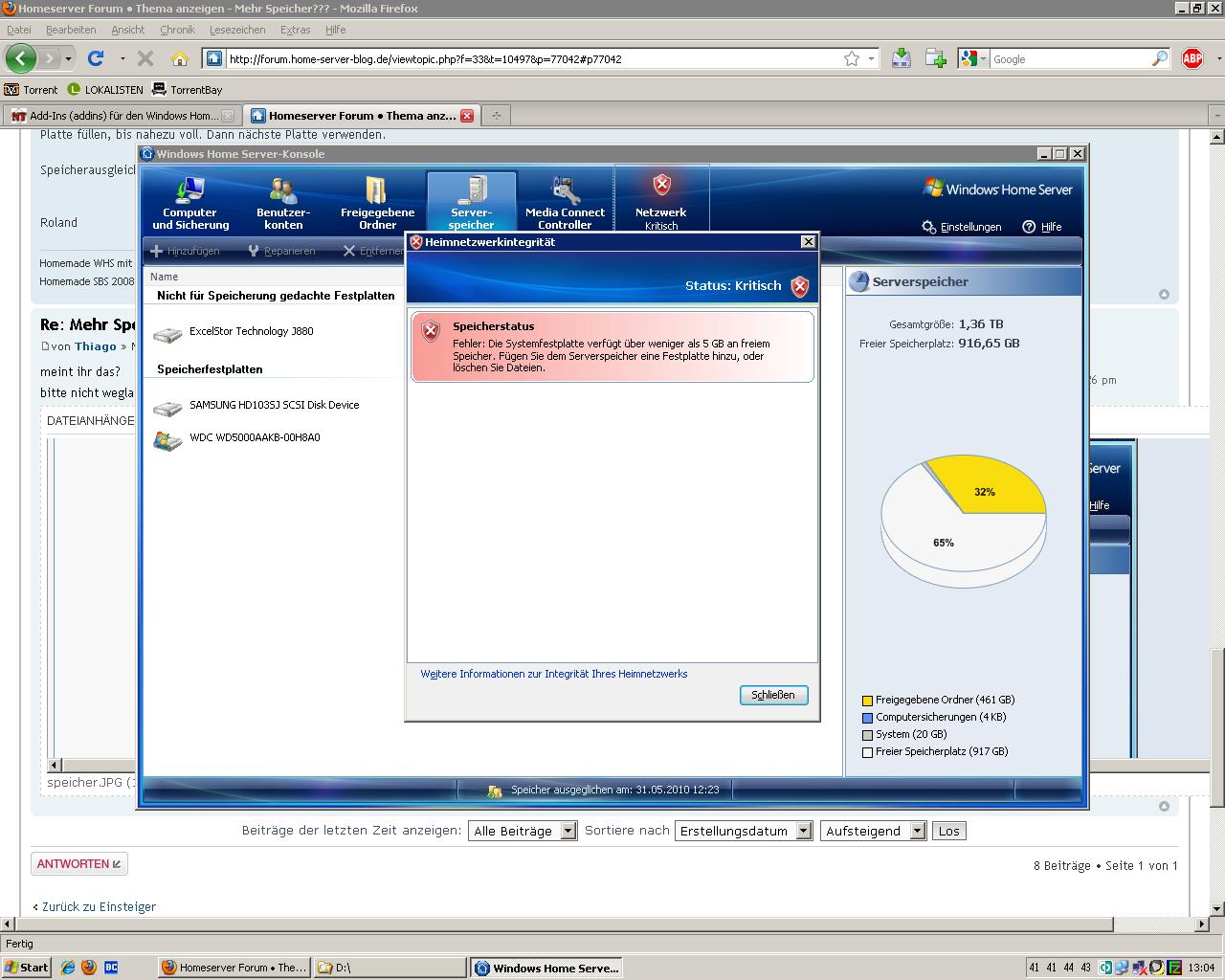
Task: Open Datei menu
Action: tap(18, 30)
